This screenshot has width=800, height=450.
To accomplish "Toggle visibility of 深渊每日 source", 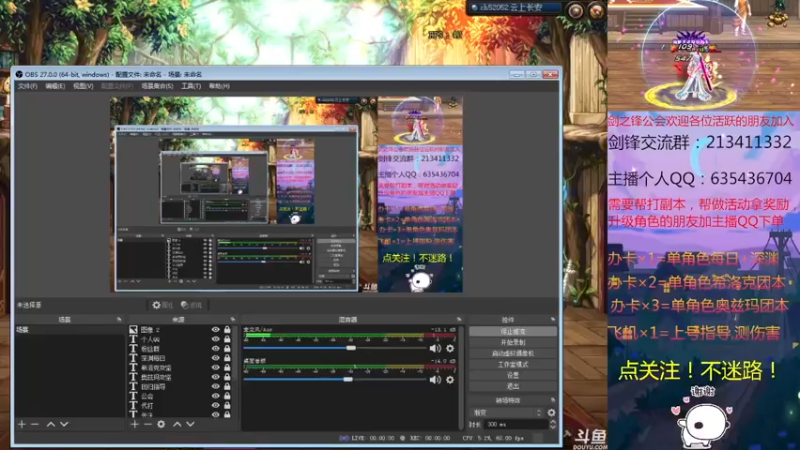I will click(x=216, y=358).
